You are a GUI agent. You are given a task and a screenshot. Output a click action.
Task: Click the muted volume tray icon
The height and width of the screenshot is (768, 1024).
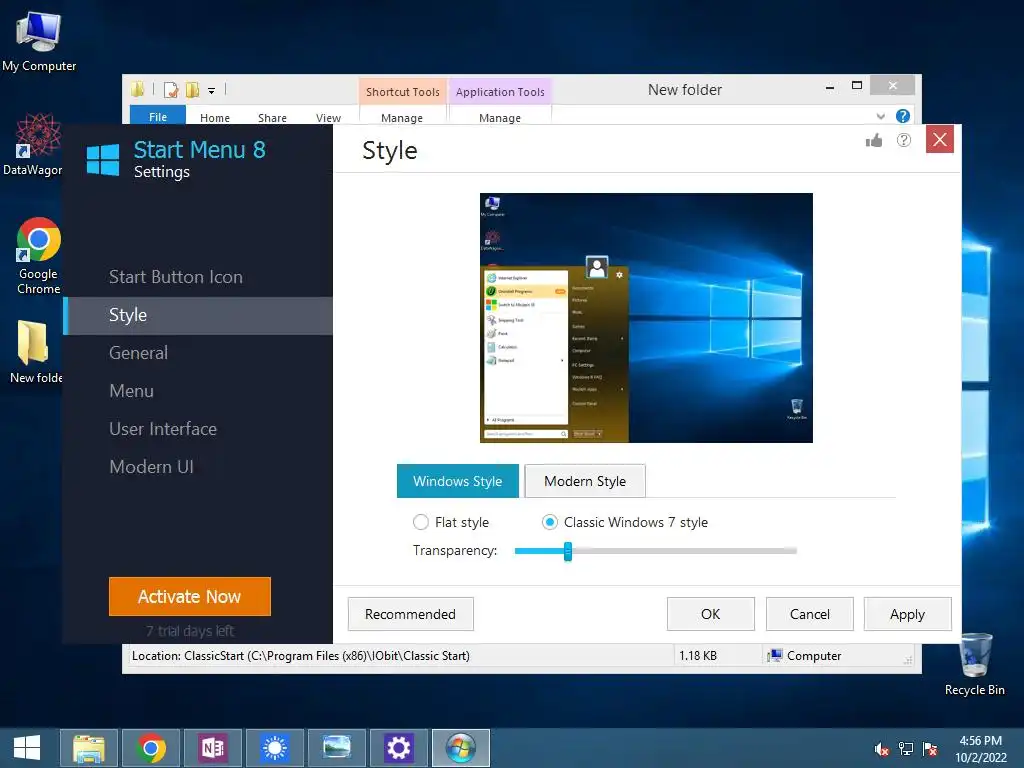pyautogui.click(x=882, y=749)
